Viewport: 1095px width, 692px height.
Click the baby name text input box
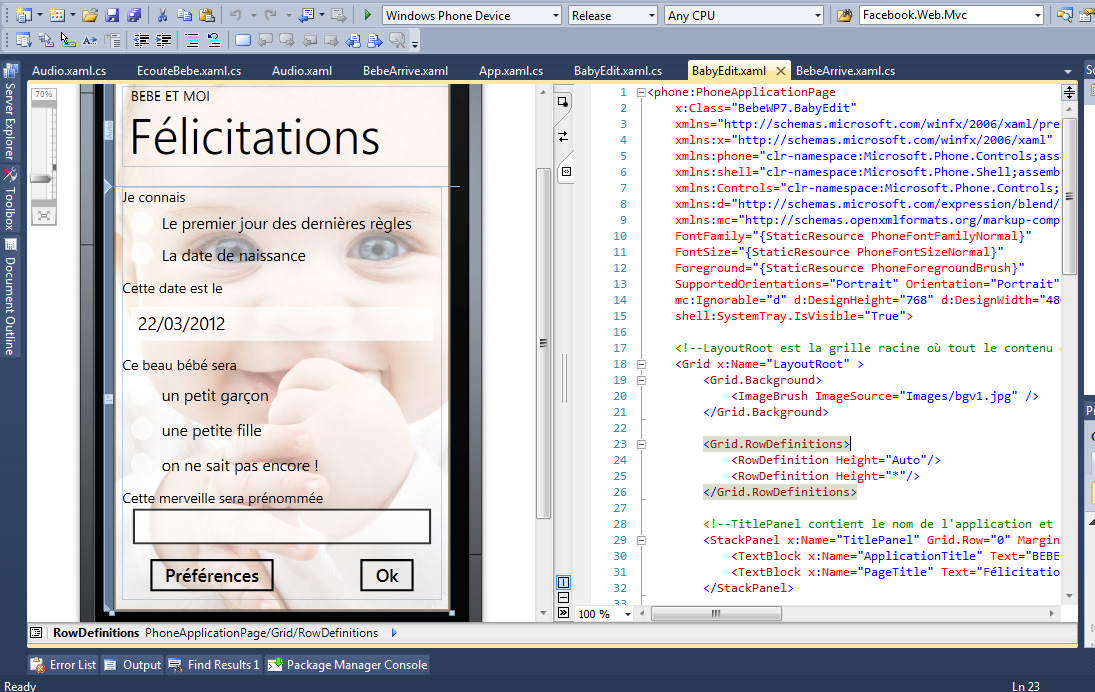point(281,527)
